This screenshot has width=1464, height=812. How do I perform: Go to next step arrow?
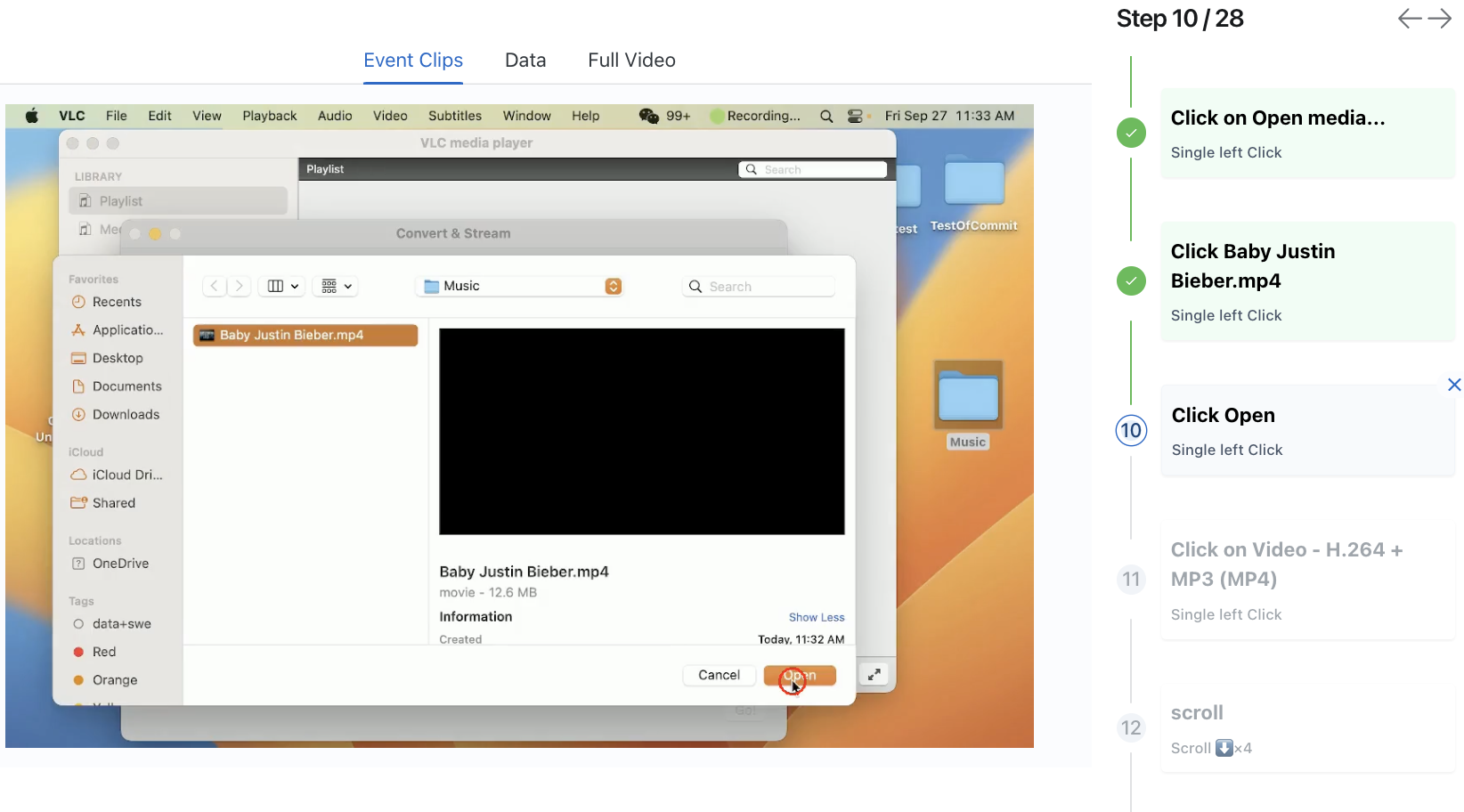(x=1440, y=19)
